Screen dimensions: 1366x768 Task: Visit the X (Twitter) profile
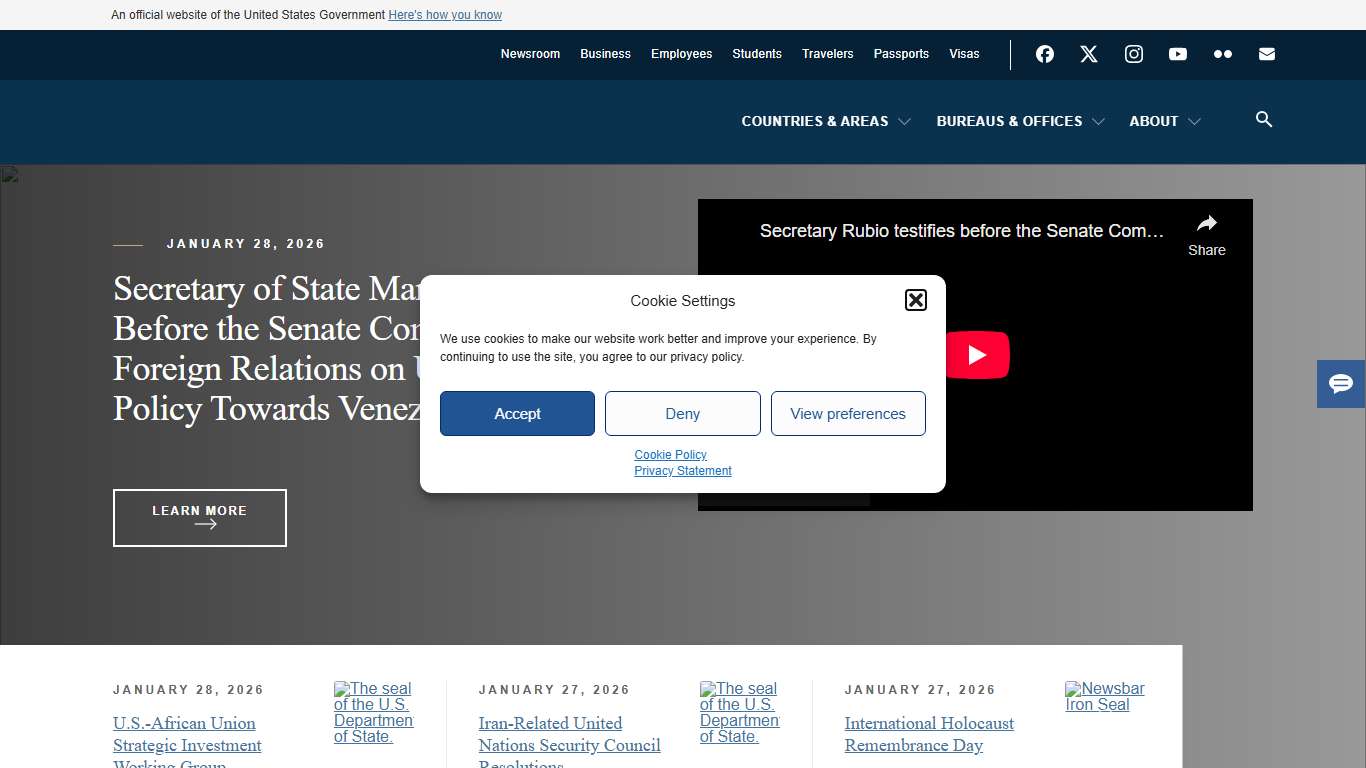click(x=1088, y=54)
